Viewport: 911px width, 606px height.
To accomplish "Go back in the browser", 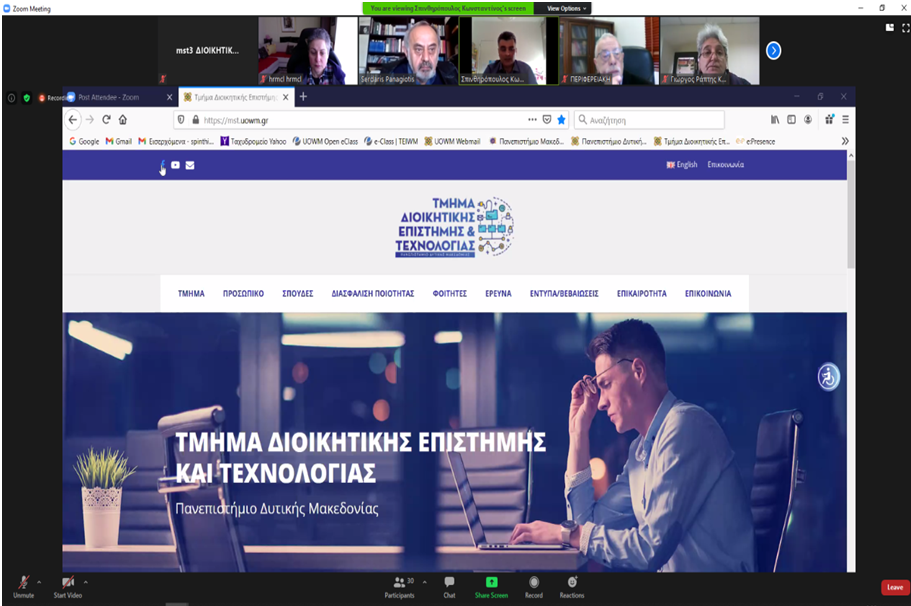I will (73, 120).
